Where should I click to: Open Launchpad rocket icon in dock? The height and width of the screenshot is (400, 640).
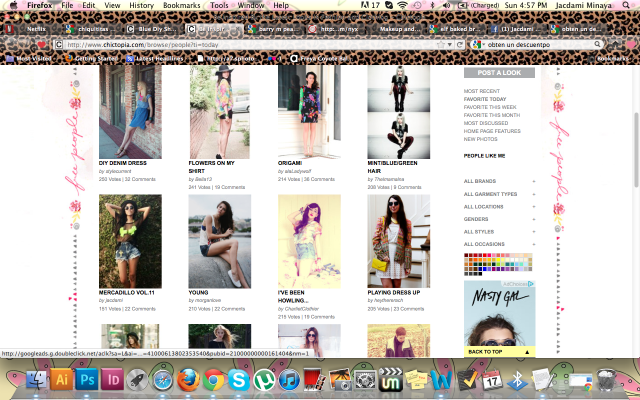pos(138,380)
